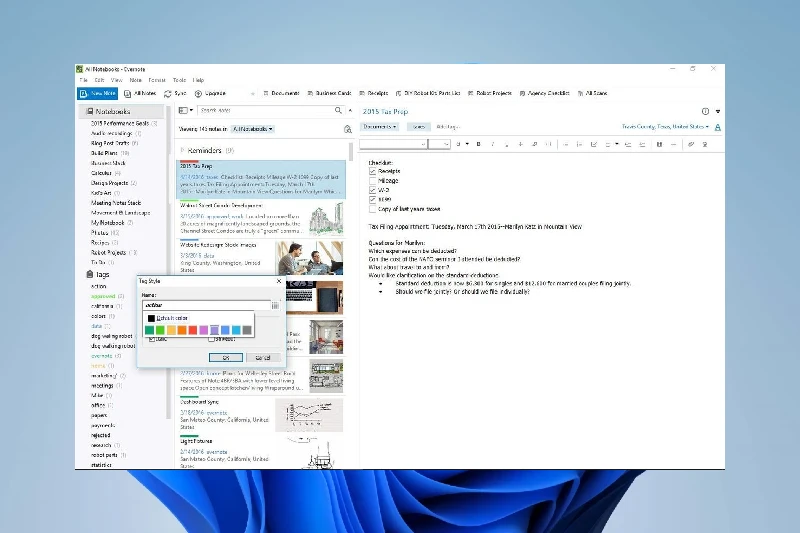Click the Bold formatting icon
Viewport: 800px width, 533px height.
click(478, 144)
